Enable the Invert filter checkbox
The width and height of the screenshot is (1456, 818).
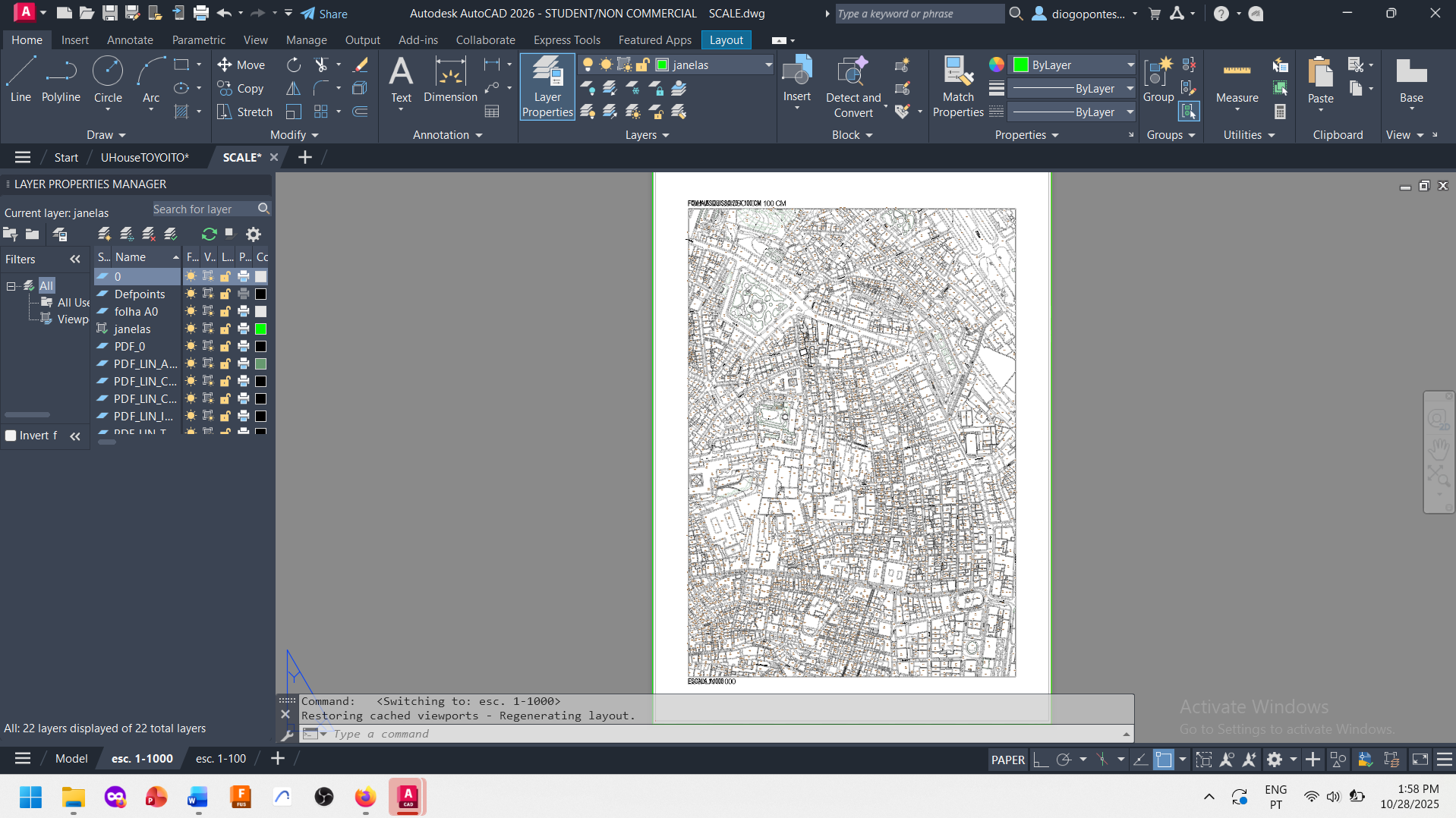[x=11, y=436]
